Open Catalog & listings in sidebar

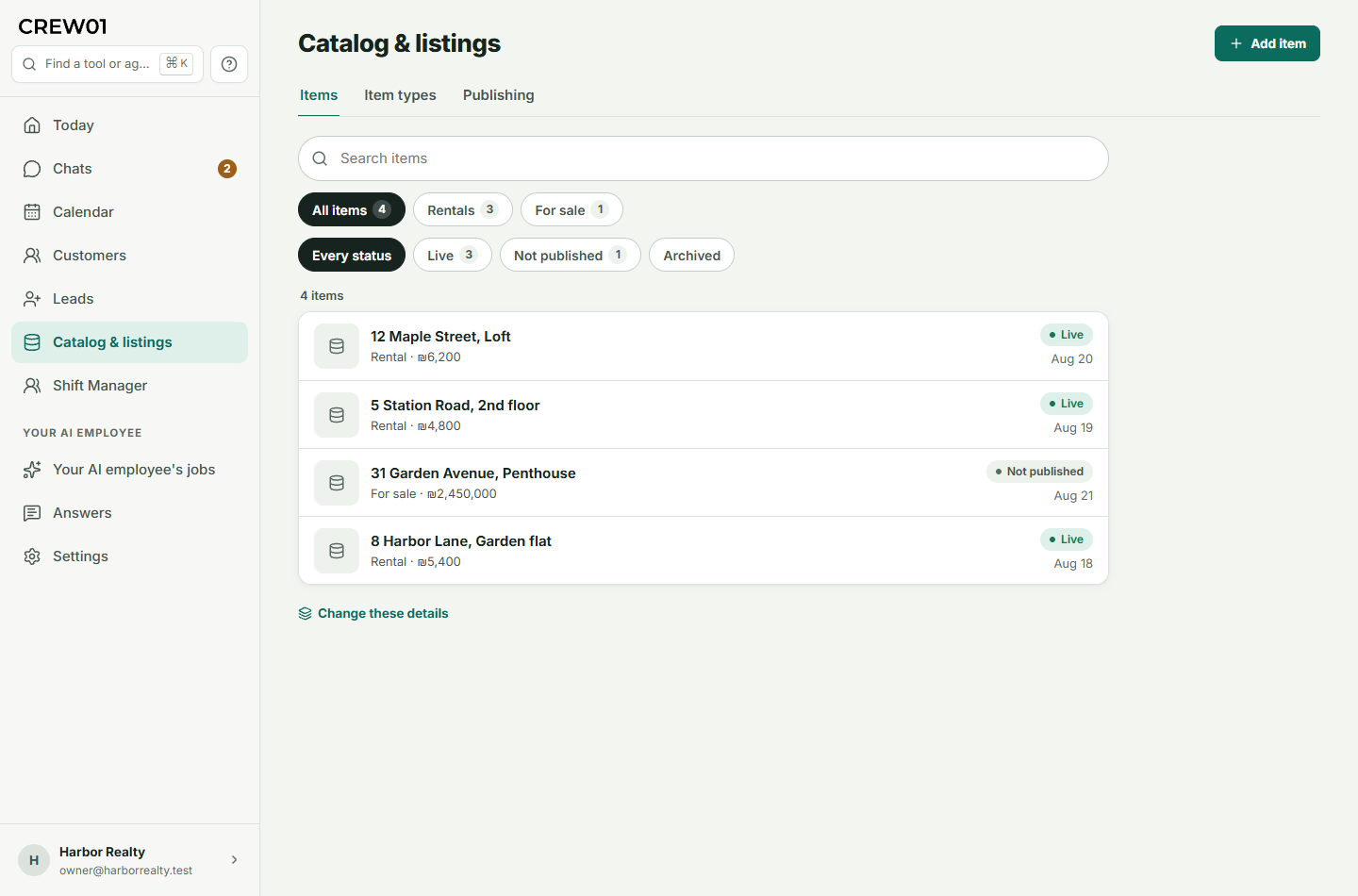click(130, 342)
